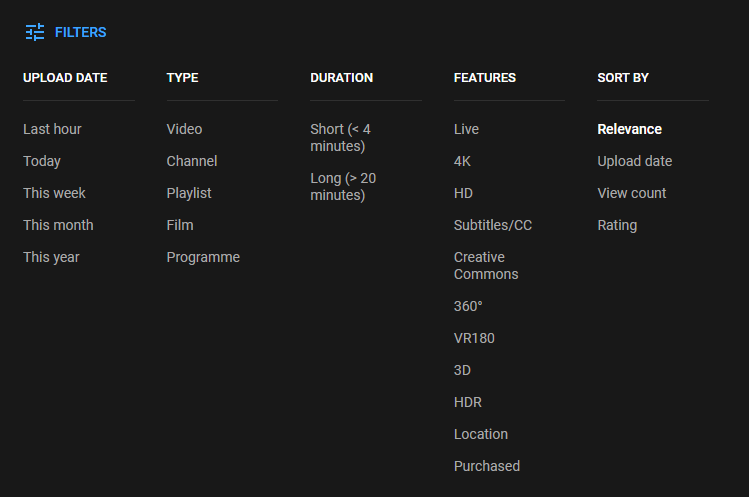Choose This week upload filter
Image resolution: width=749 pixels, height=497 pixels.
point(54,193)
